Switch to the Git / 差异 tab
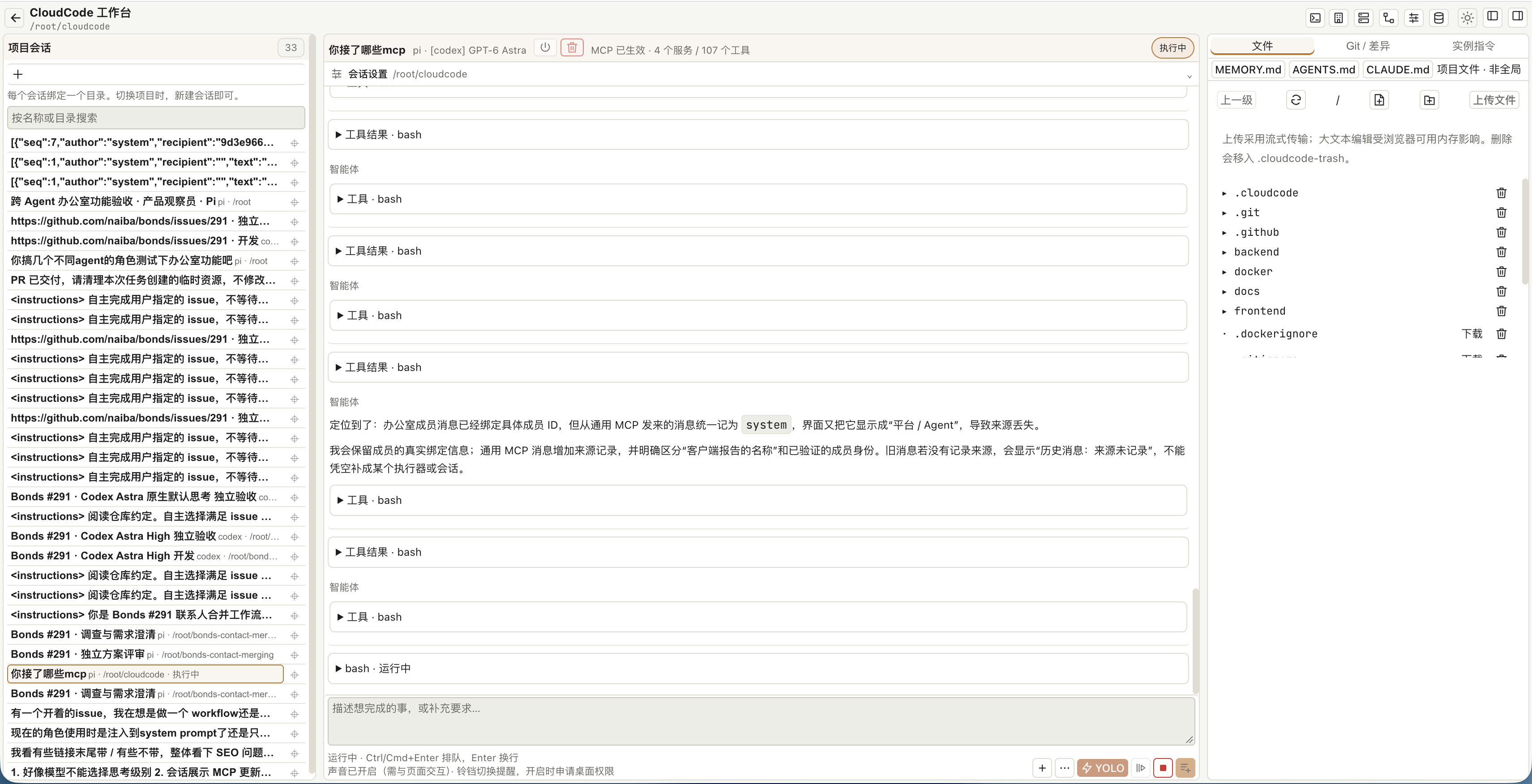 [x=1367, y=46]
